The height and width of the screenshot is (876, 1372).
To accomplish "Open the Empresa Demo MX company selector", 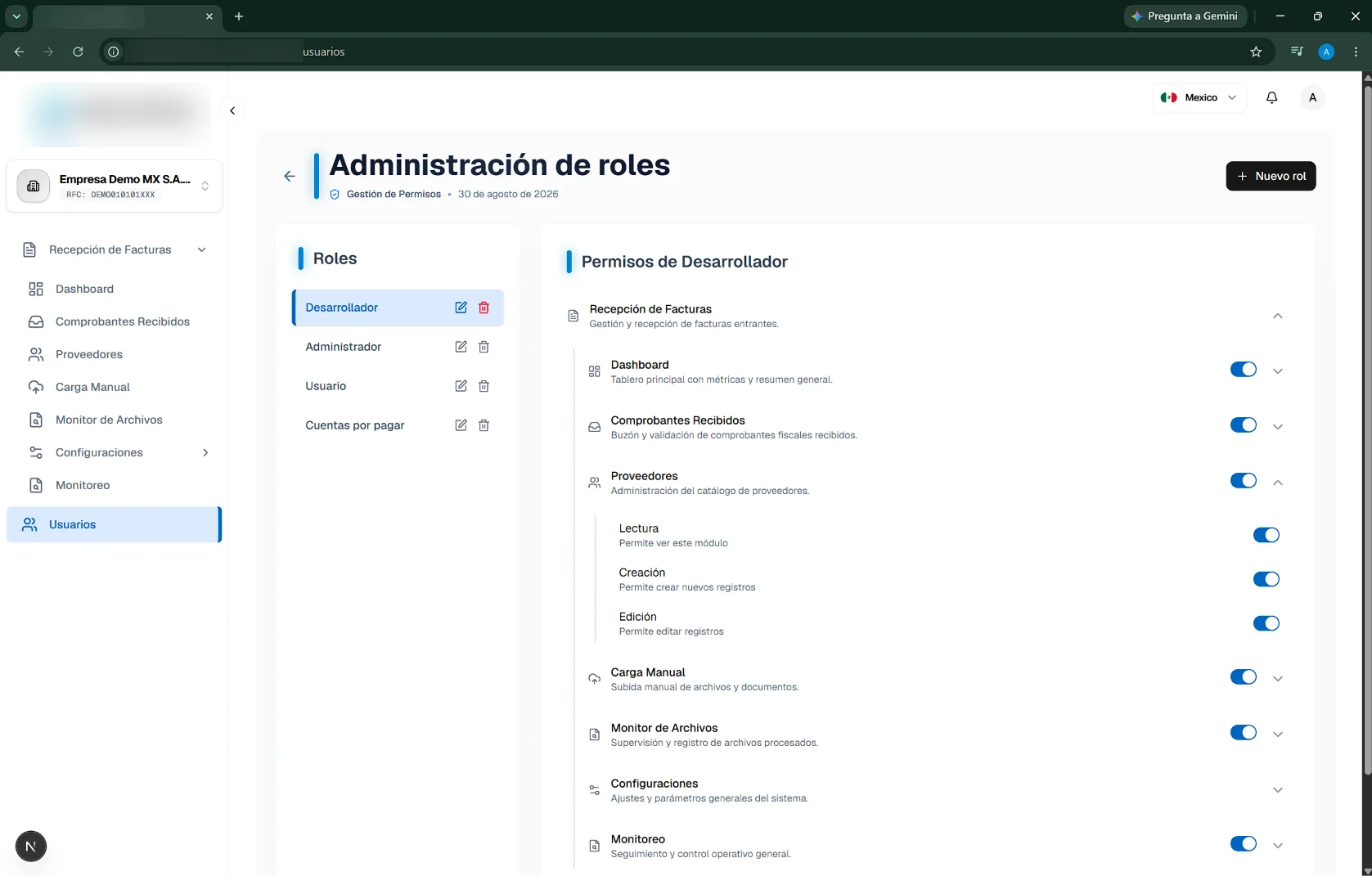I will pos(115,186).
